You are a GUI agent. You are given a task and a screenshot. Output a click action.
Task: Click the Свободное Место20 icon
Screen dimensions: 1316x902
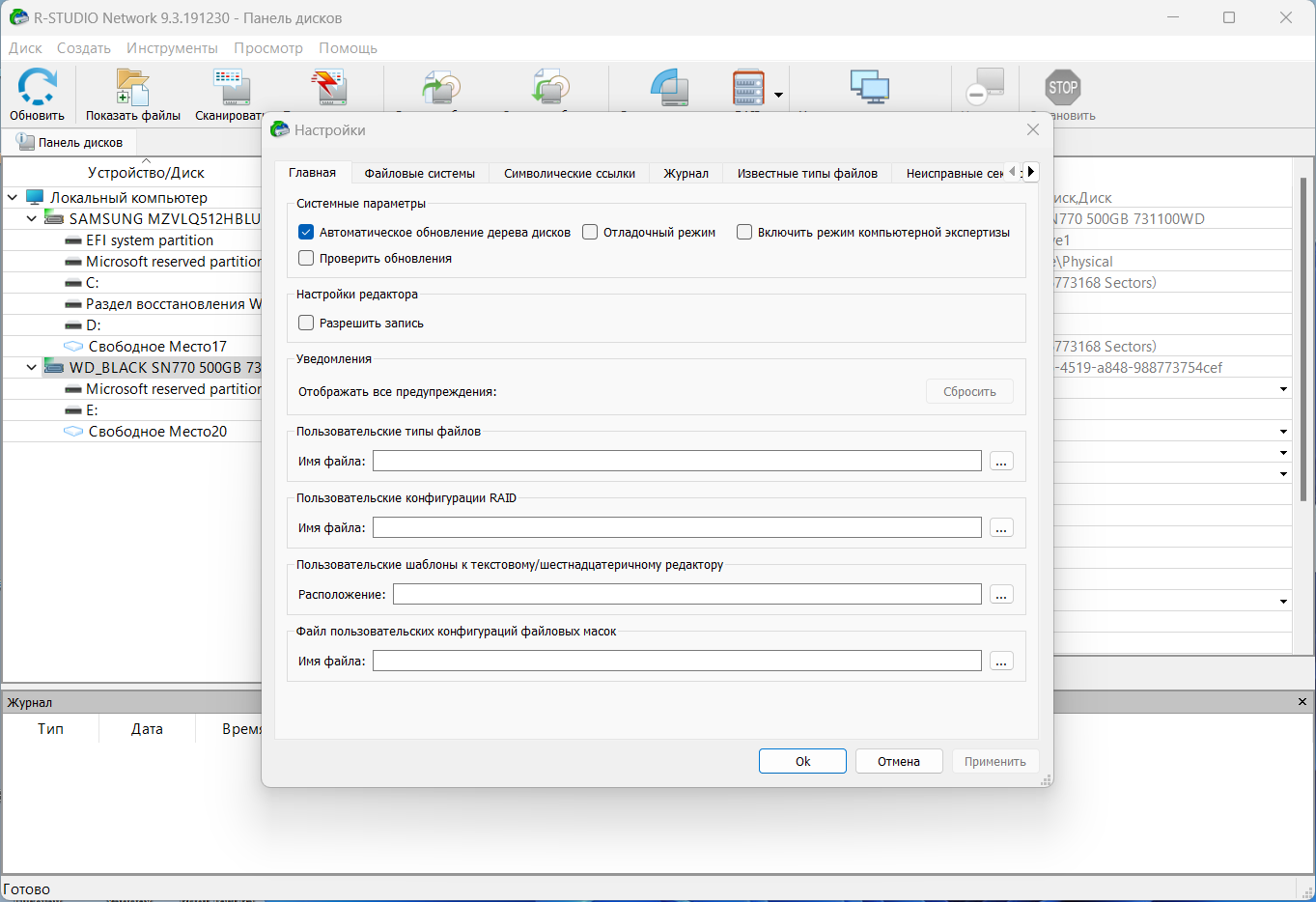(x=73, y=431)
